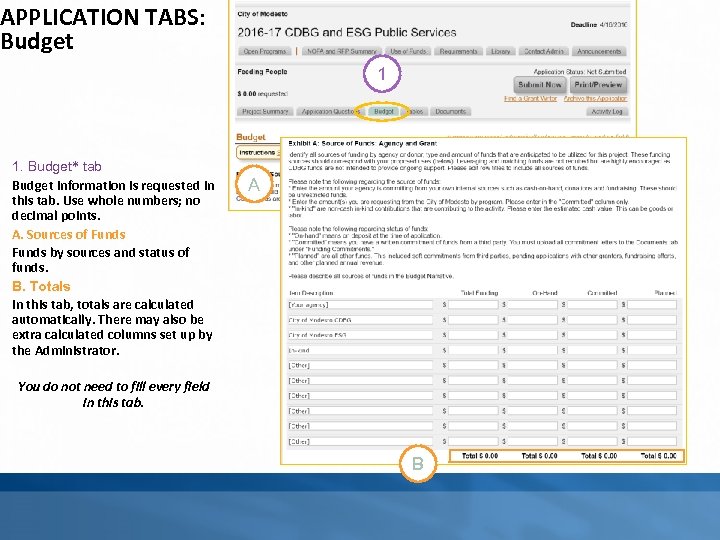Click the City of Modesto CDBG description field
Screen dimensions: 720x540
pyautogui.click(x=360, y=320)
